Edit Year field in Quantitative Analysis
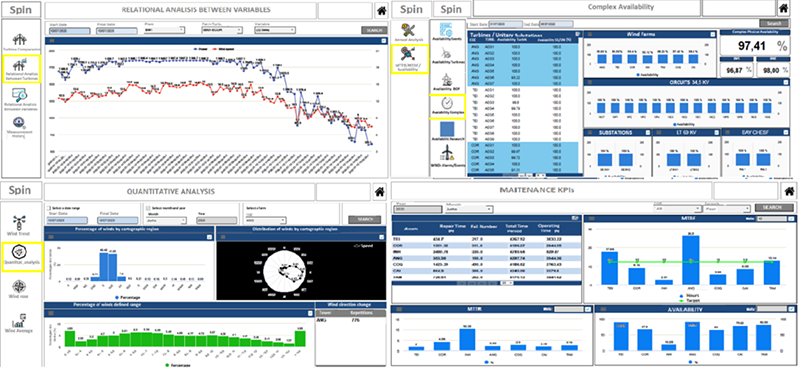Screen dimensions: 800x368 [217, 220]
